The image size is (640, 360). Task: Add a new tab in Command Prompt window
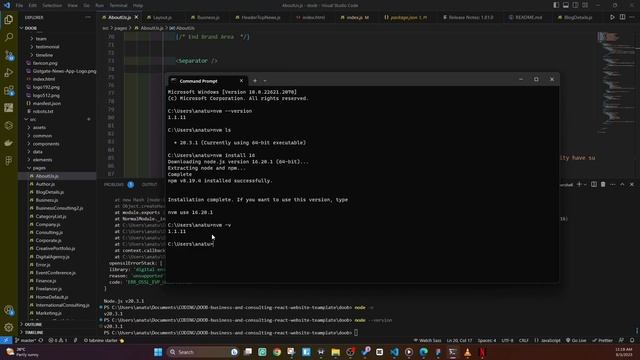pyautogui.click(x=255, y=81)
